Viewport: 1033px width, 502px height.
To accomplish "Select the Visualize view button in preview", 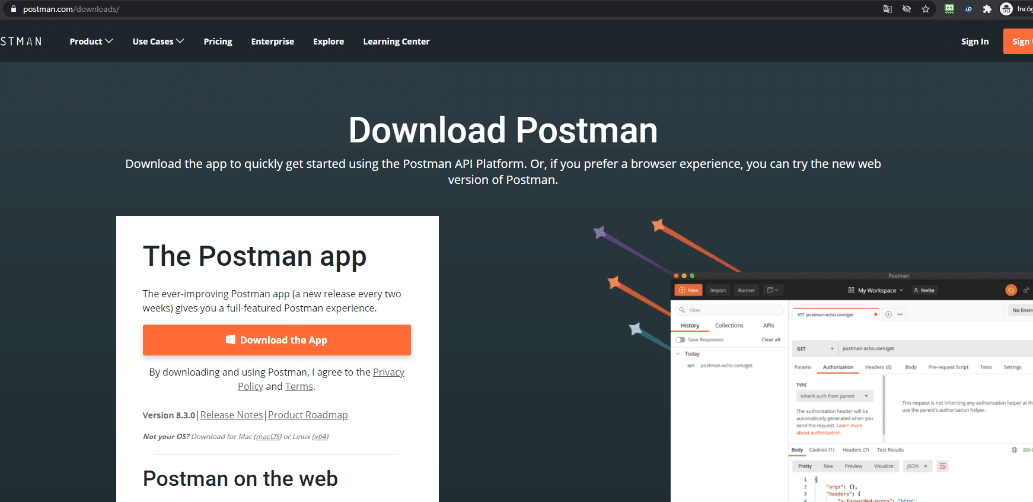I will (883, 466).
